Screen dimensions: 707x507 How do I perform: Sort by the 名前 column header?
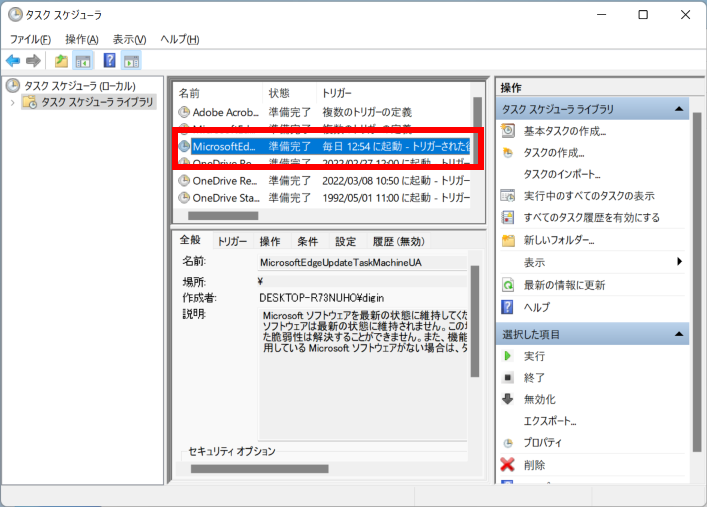218,93
